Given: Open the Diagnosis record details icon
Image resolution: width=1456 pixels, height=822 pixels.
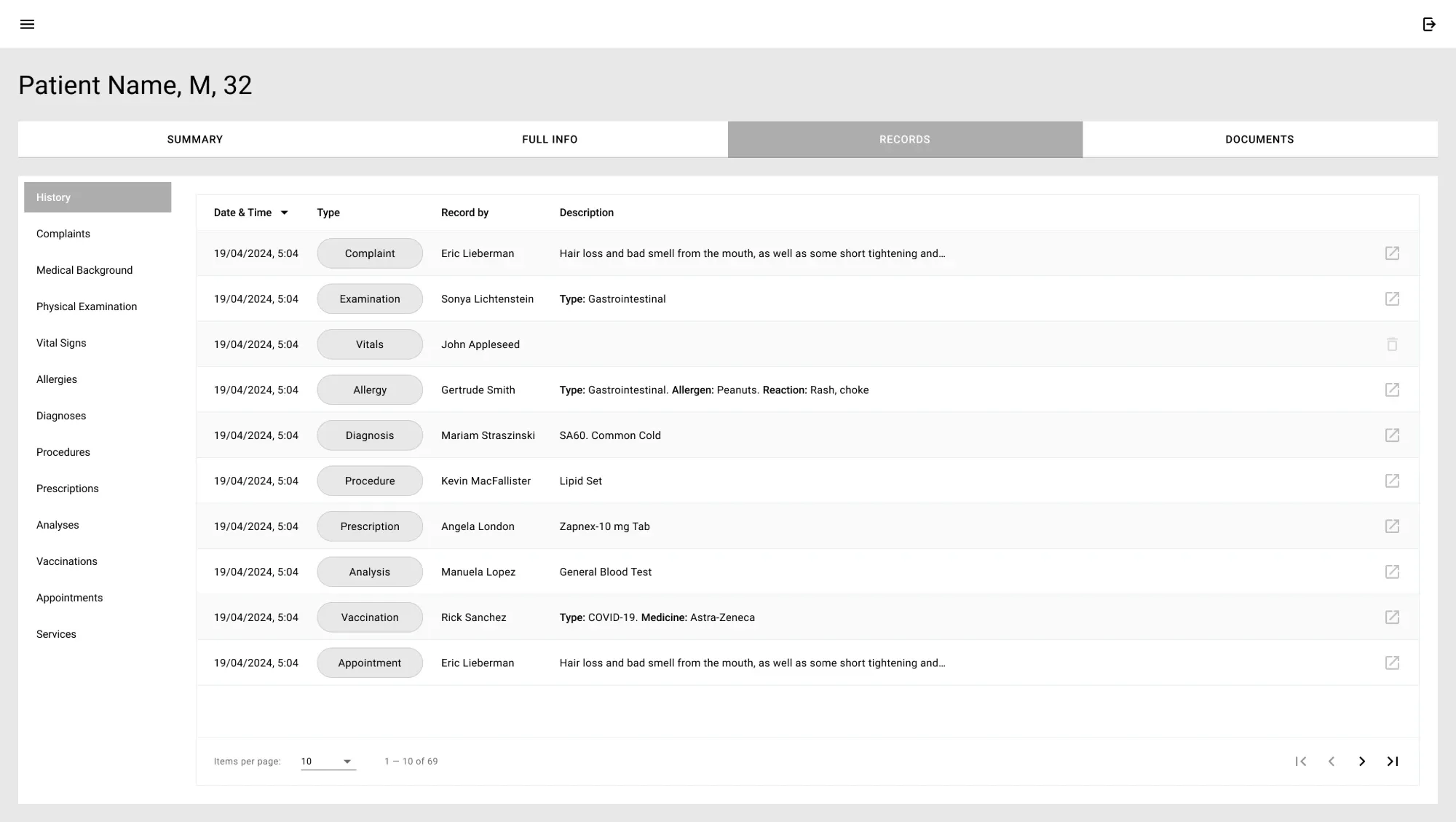Looking at the screenshot, I should 1392,435.
